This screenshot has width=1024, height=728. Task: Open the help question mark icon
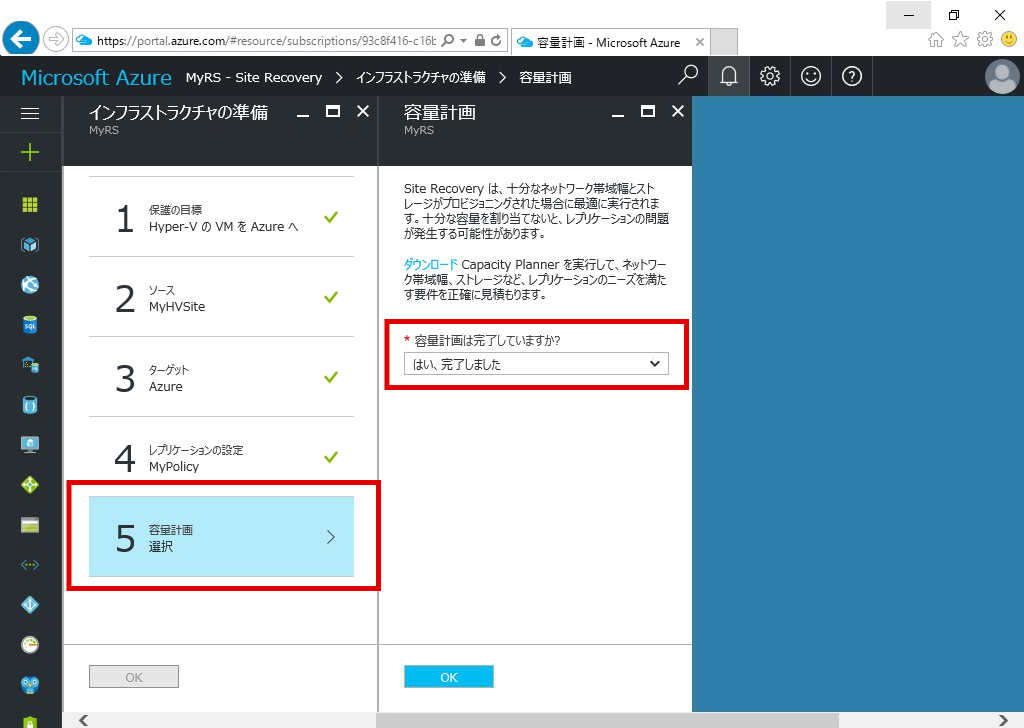pyautogui.click(x=852, y=76)
